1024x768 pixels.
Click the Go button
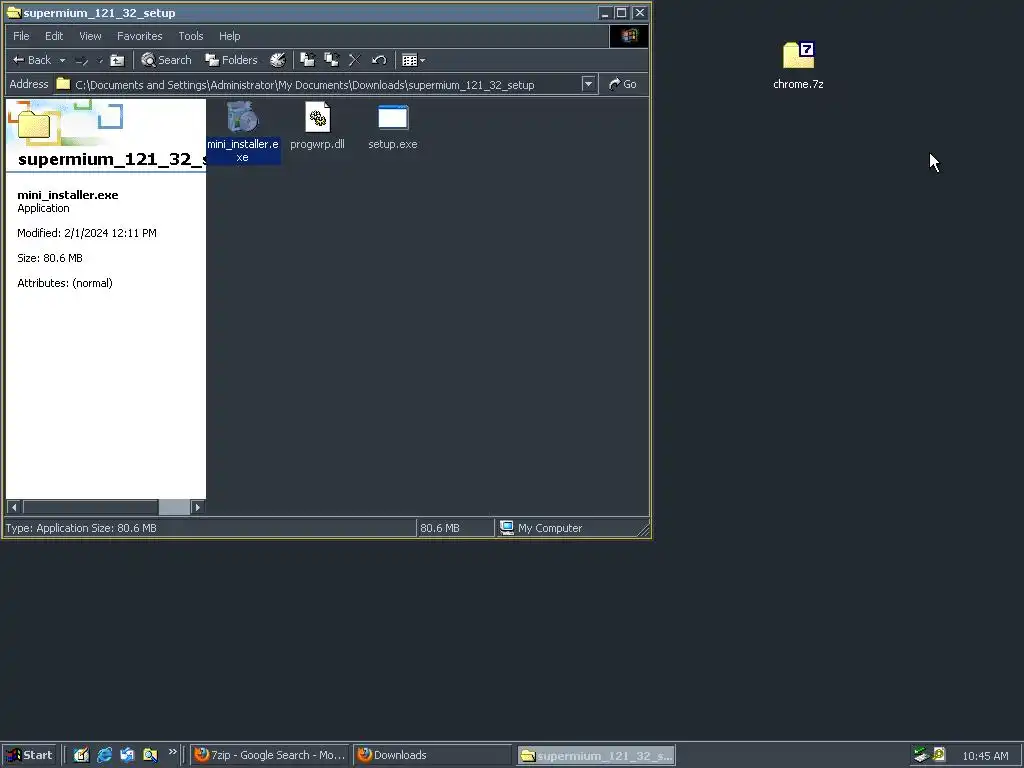[x=622, y=84]
